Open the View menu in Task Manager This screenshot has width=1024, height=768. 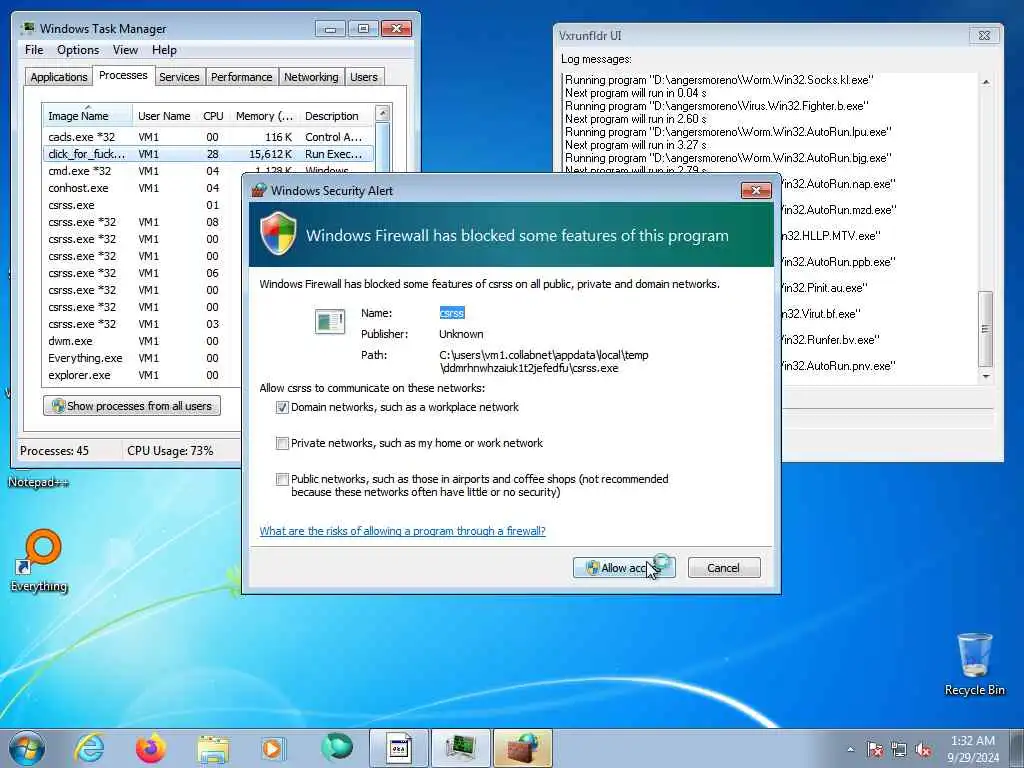click(x=125, y=50)
